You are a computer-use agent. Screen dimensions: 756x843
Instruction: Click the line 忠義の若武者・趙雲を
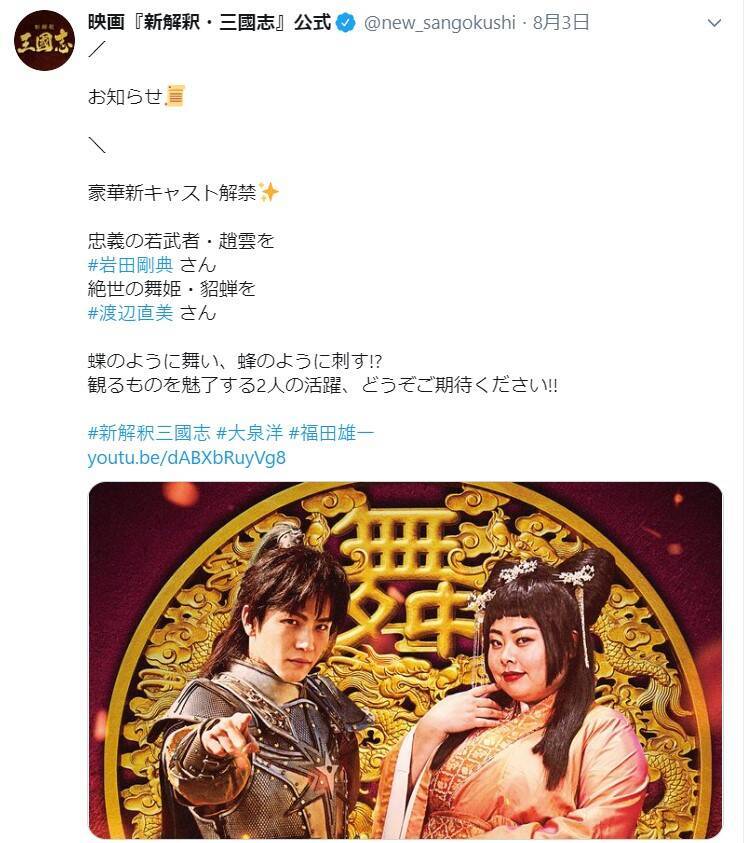point(181,241)
